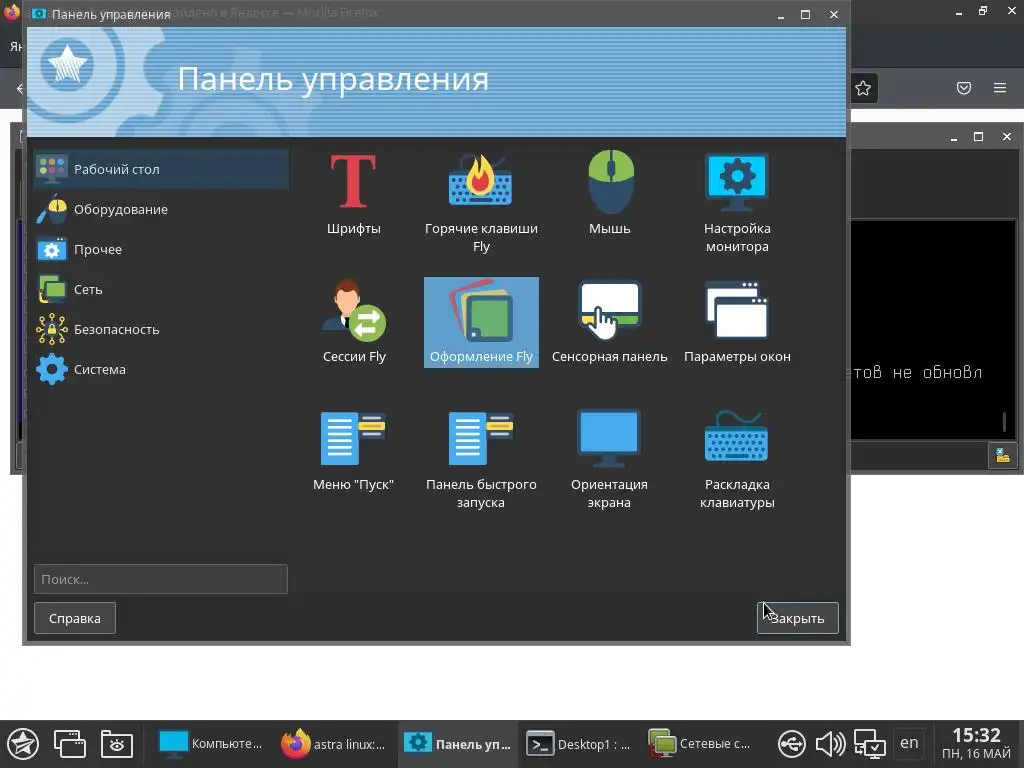The height and width of the screenshot is (768, 1024).
Task: Open Параметры окон window settings
Action: tap(737, 322)
